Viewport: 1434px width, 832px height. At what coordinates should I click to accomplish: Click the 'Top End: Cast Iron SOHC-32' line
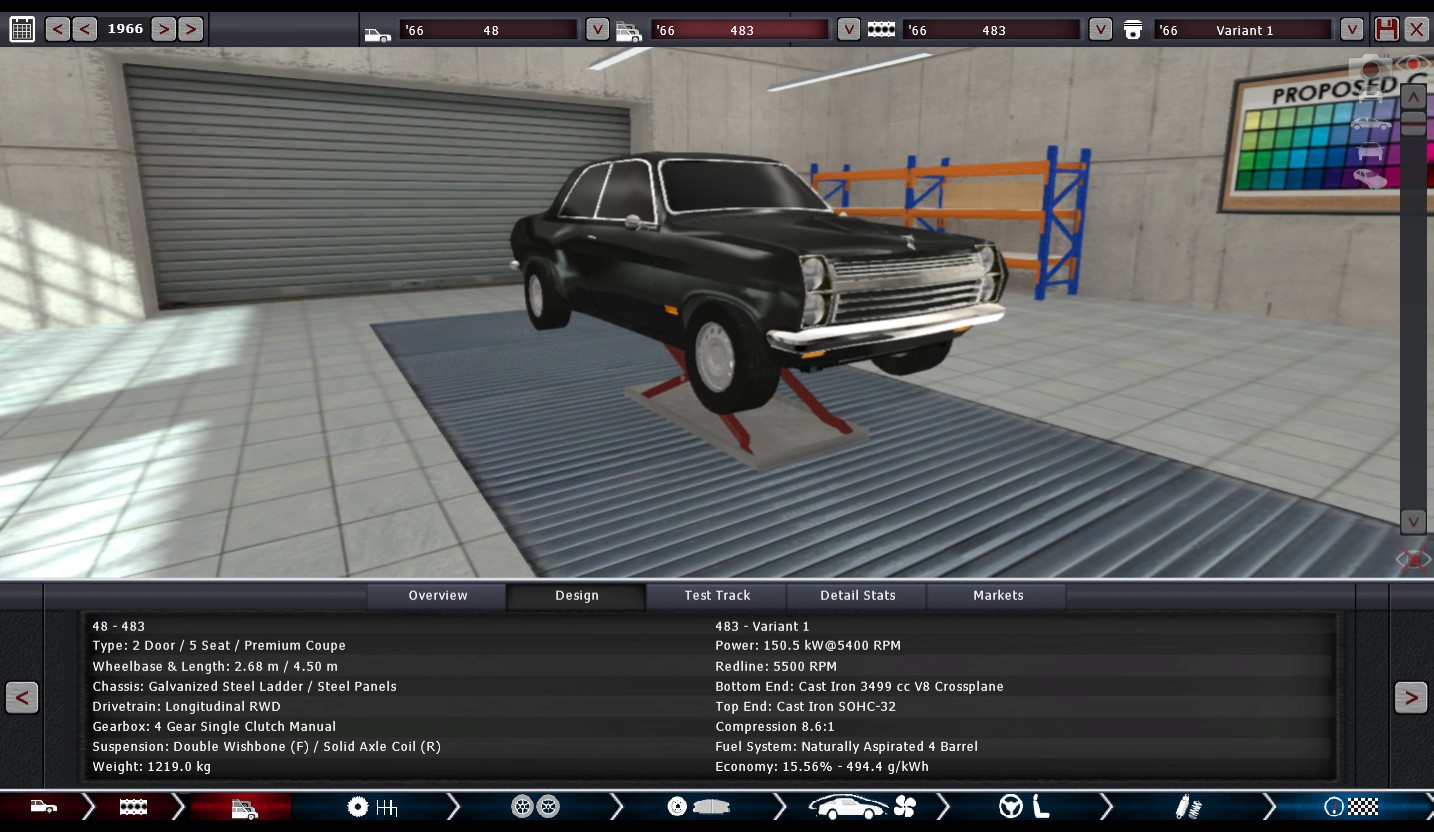[x=805, y=707]
